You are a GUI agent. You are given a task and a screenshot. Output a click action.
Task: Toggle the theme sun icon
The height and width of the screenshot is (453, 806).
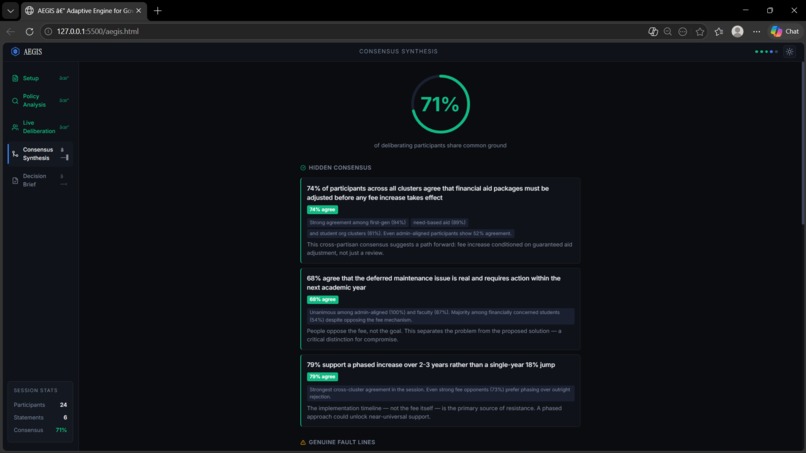click(x=790, y=51)
